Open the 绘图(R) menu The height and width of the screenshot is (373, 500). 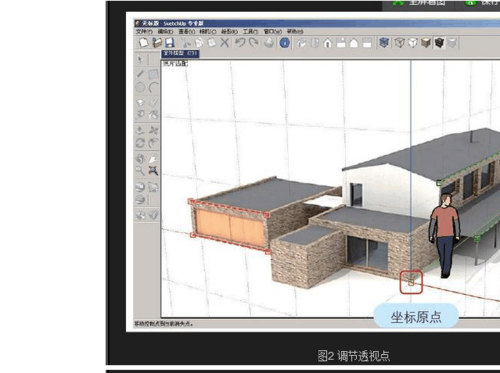tap(229, 31)
